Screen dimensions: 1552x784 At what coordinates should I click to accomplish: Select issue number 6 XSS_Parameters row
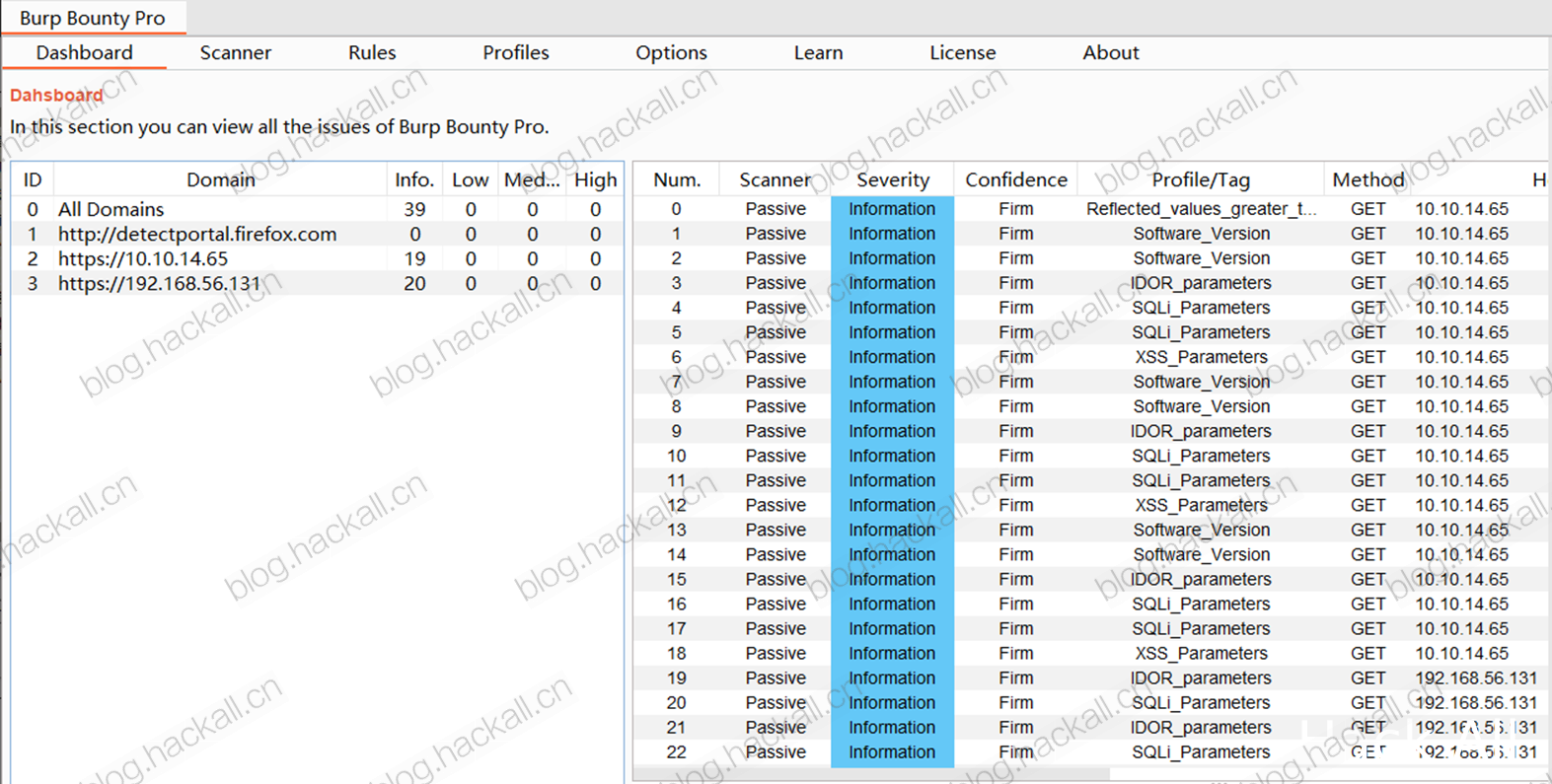click(1091, 357)
